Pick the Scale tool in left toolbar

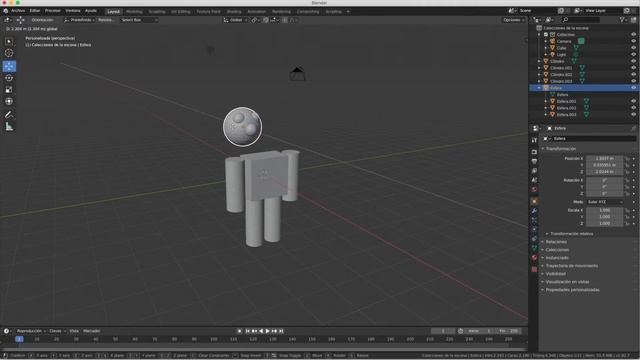[x=9, y=90]
